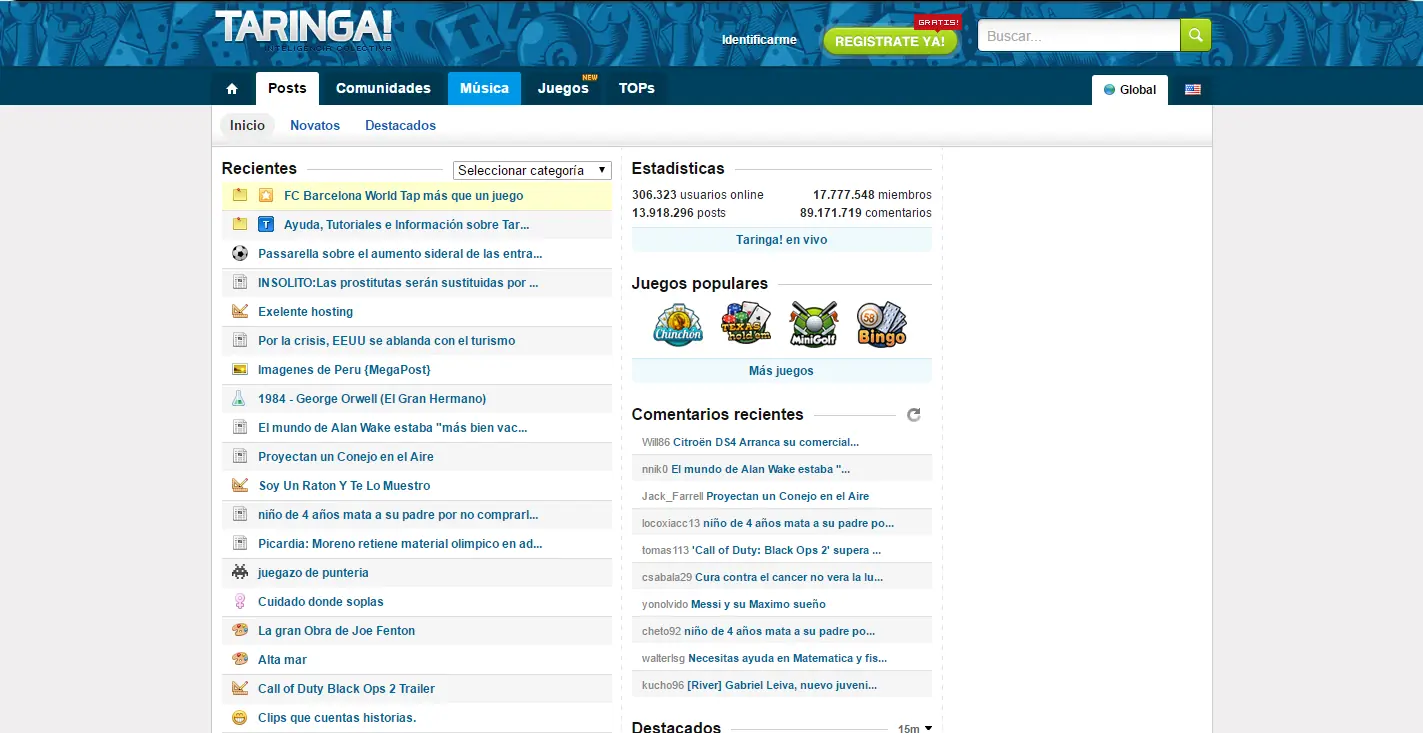Open post FC Barcelona World Tap

[x=404, y=195]
